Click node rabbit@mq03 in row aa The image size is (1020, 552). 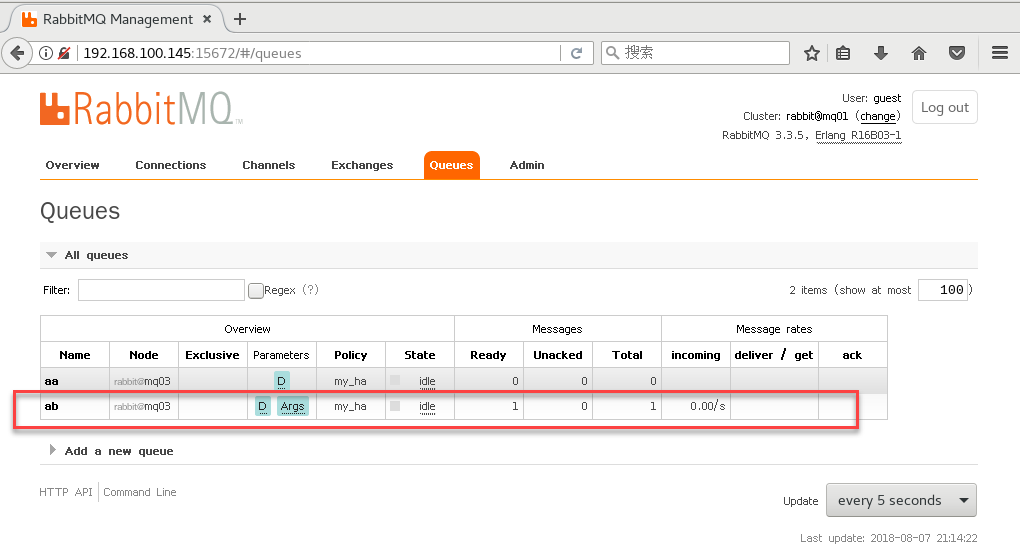tap(142, 381)
